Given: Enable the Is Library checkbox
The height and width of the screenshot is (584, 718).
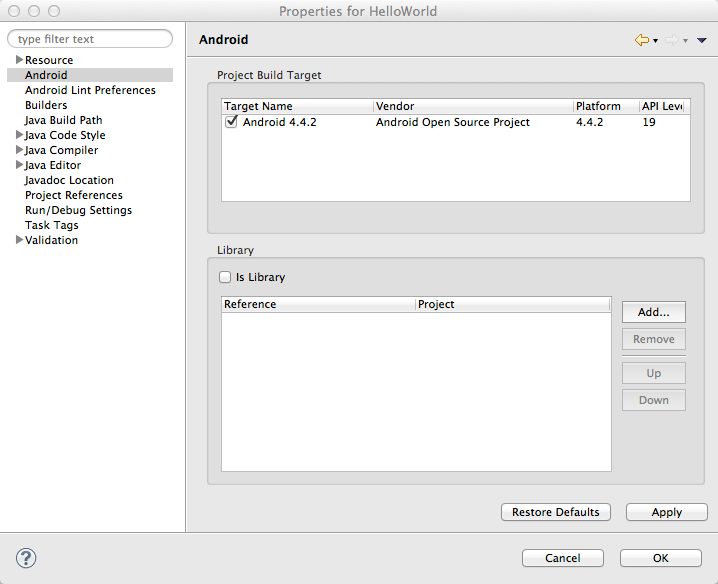Looking at the screenshot, I should pyautogui.click(x=225, y=277).
